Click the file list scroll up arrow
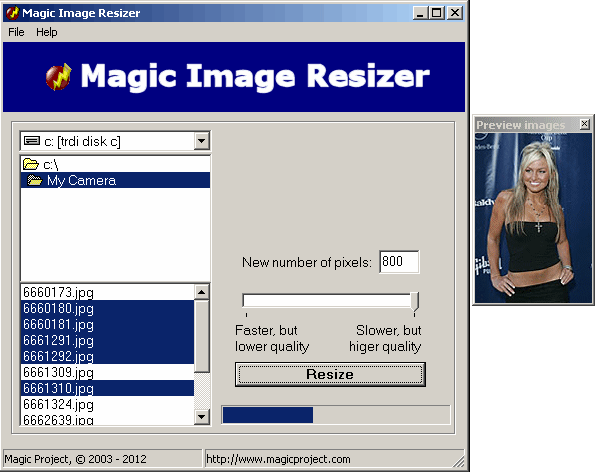 202,292
